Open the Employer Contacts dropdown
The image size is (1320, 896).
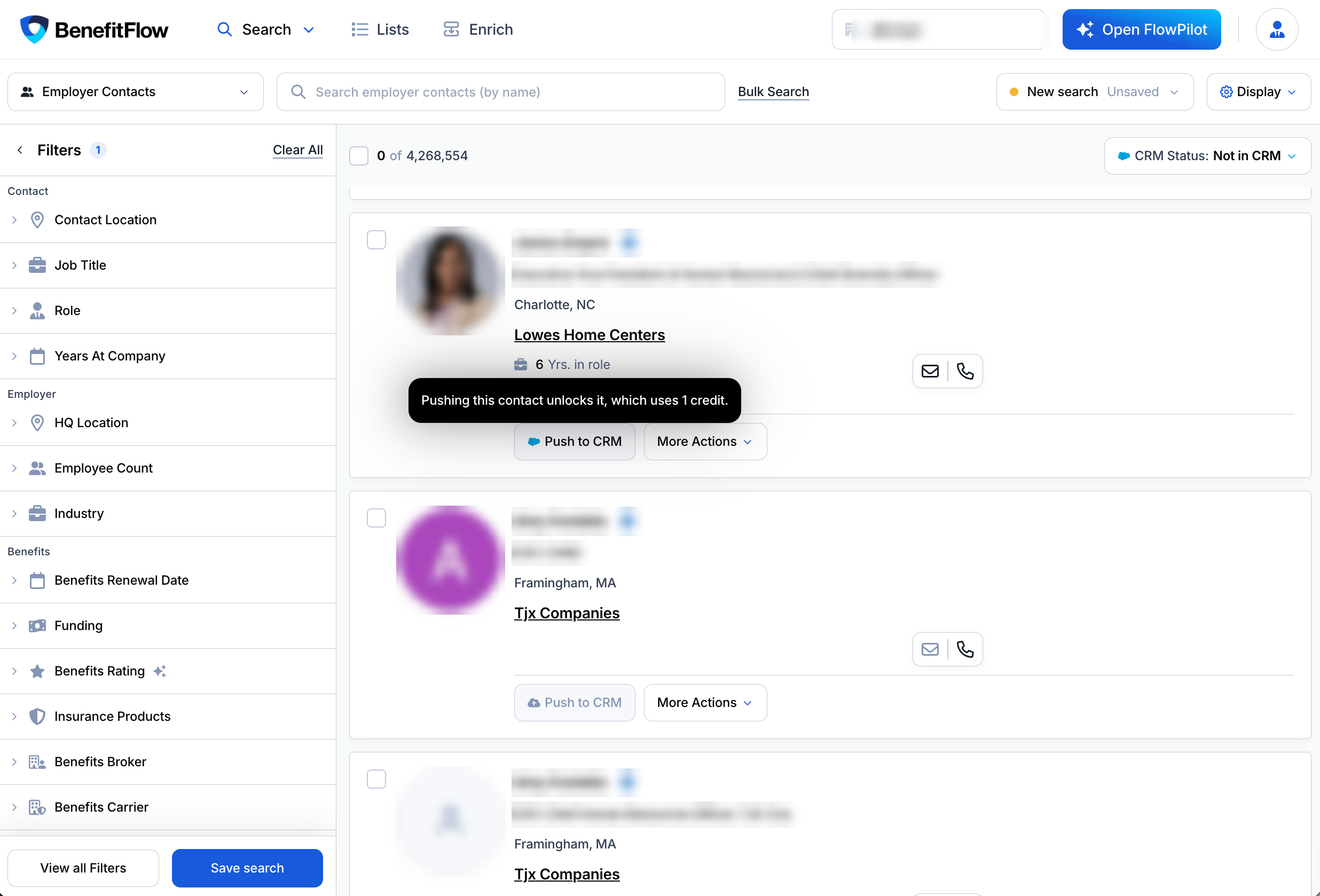click(x=135, y=92)
